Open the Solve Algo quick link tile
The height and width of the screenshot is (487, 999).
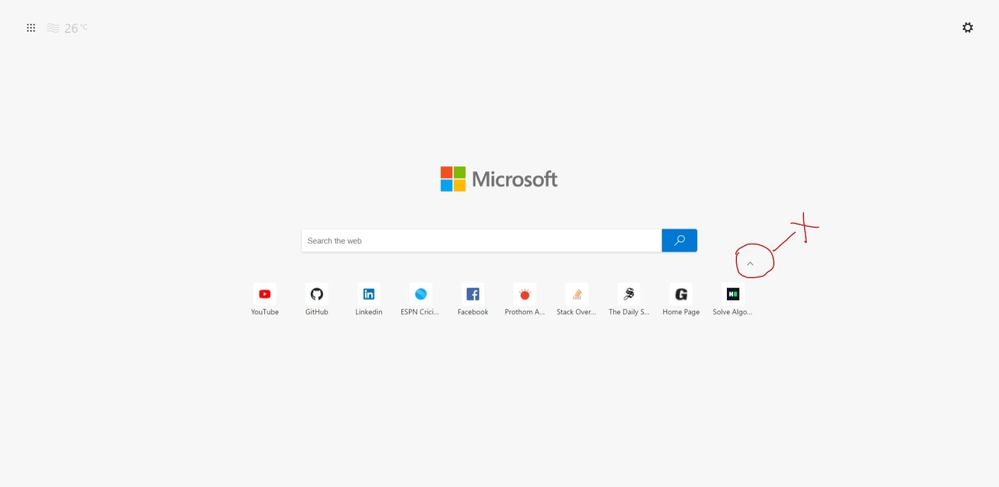pyautogui.click(x=733, y=300)
